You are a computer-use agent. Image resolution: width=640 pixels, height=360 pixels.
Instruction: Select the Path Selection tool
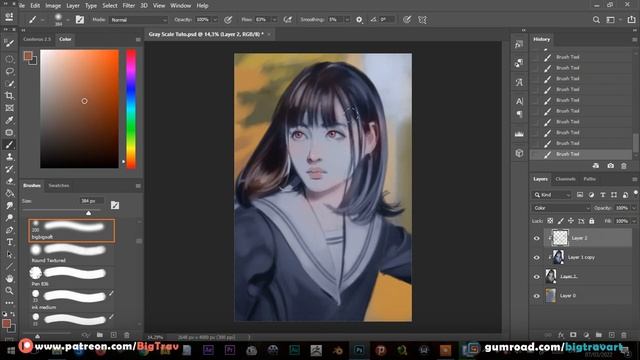9,254
